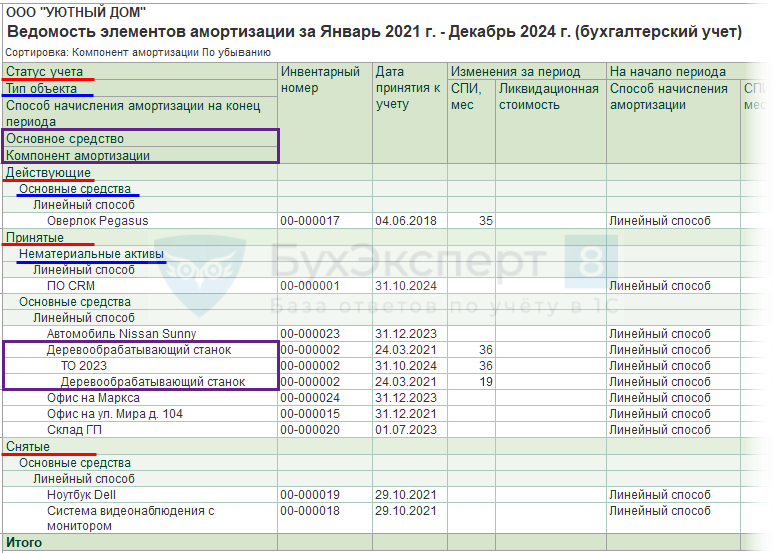Open the 'Склад ГП' row

(140, 430)
